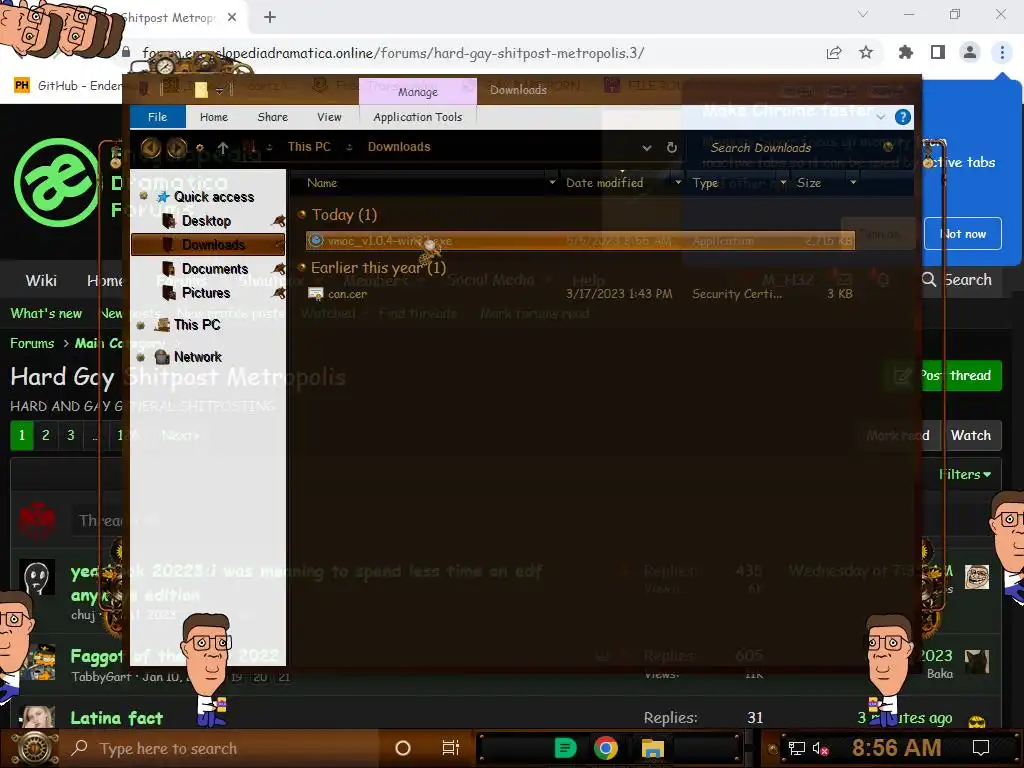Open the notification center icon
The height and width of the screenshot is (768, 1024).
(981, 748)
